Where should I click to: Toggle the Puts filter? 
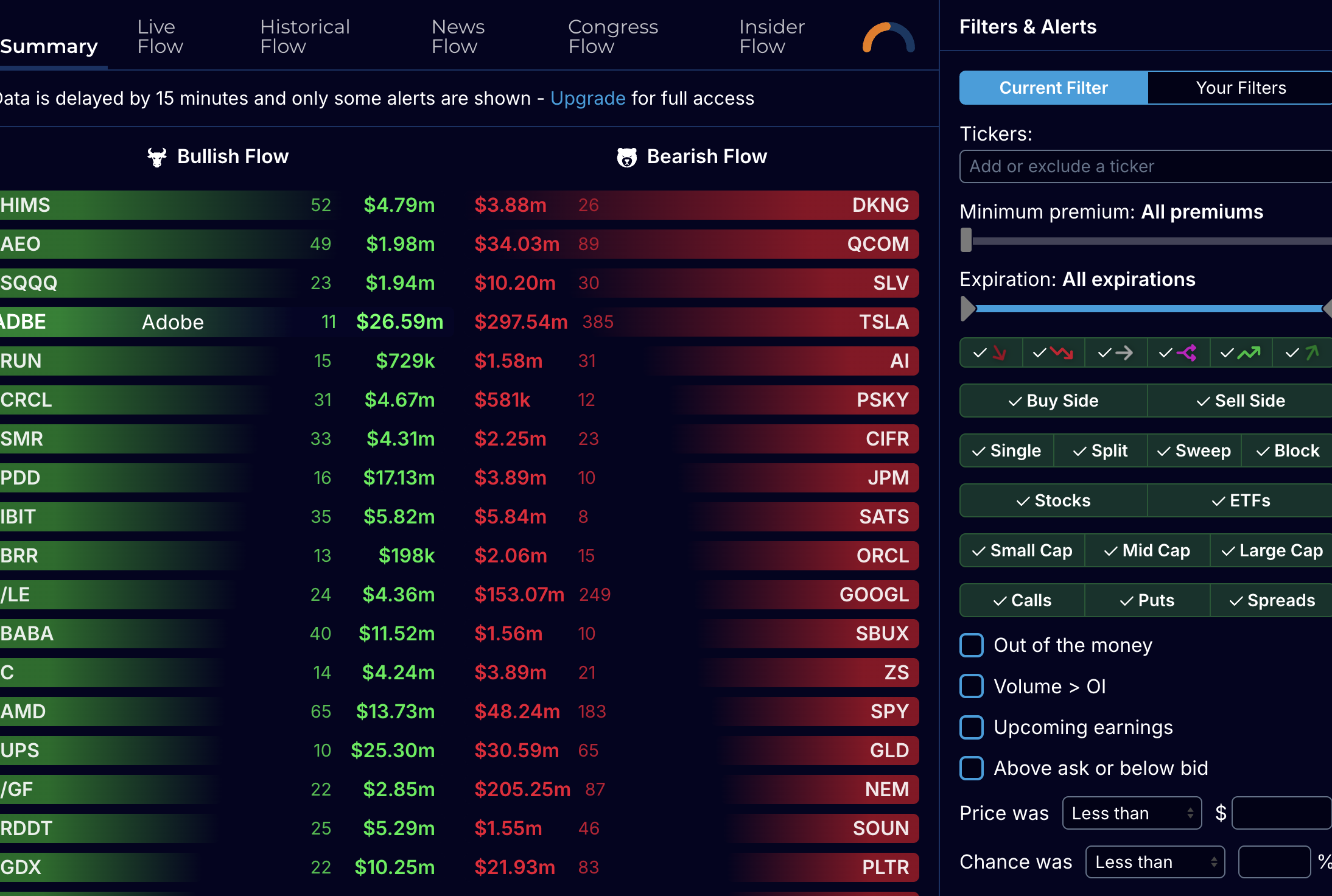[1148, 600]
